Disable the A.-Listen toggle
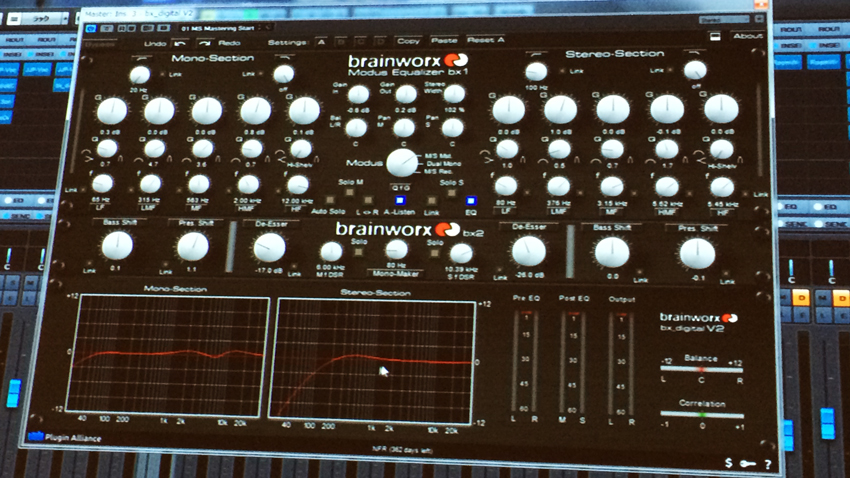Screen dimensions: 850x478 pyautogui.click(x=400, y=201)
